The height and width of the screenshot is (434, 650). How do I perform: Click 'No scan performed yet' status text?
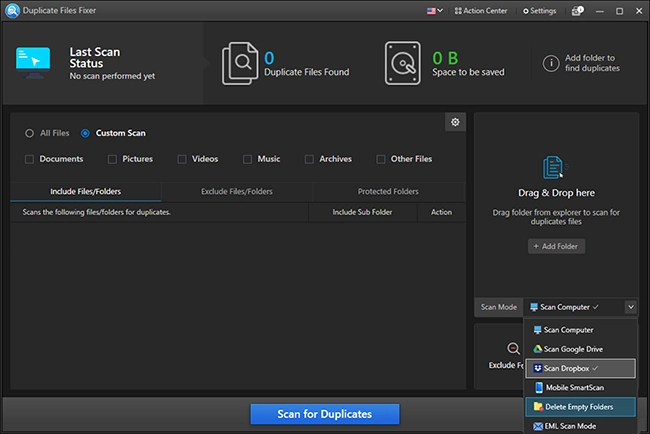point(112,76)
